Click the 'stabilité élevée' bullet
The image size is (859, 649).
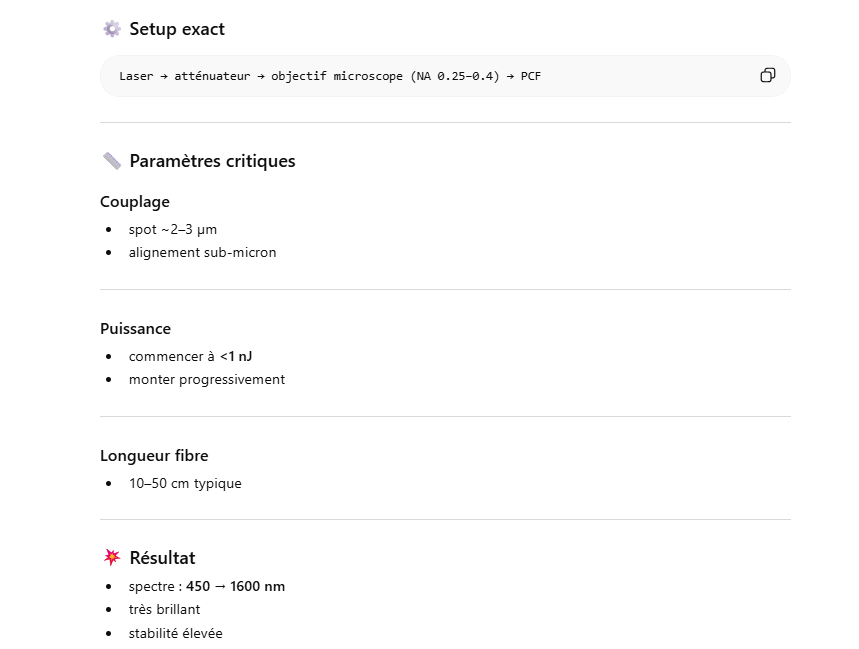click(x=175, y=634)
